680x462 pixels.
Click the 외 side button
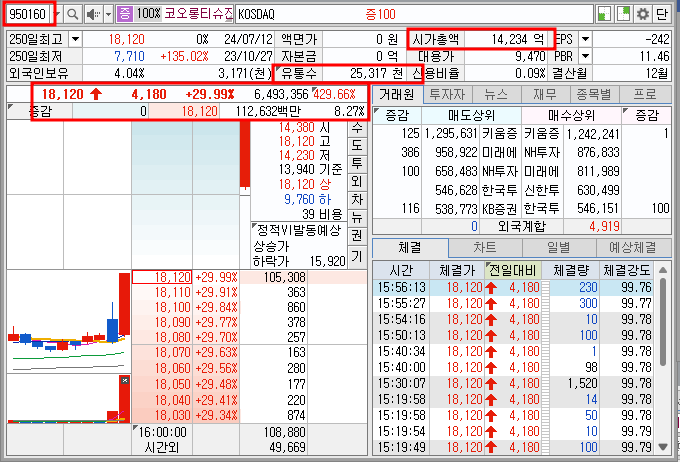click(357, 181)
